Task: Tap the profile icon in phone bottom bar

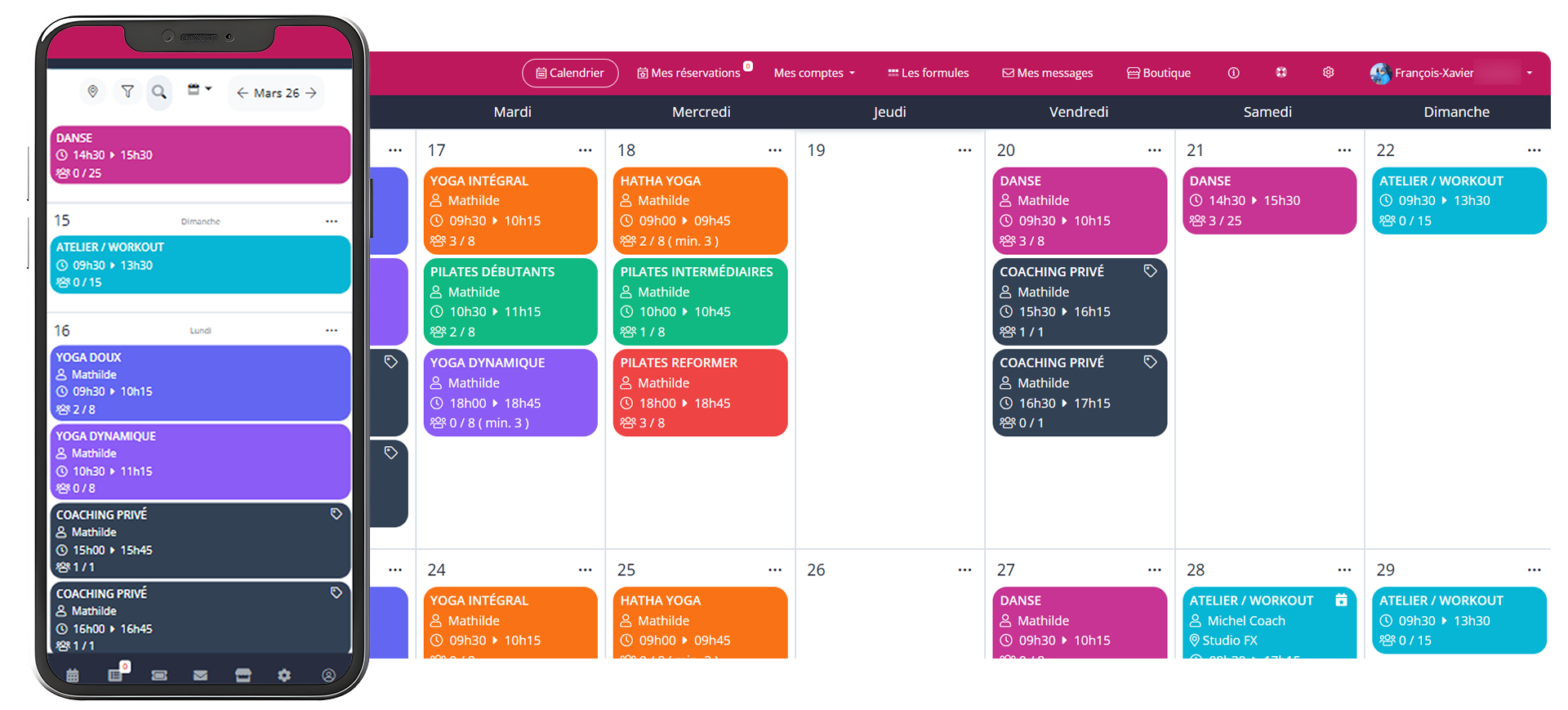Action: tap(328, 675)
